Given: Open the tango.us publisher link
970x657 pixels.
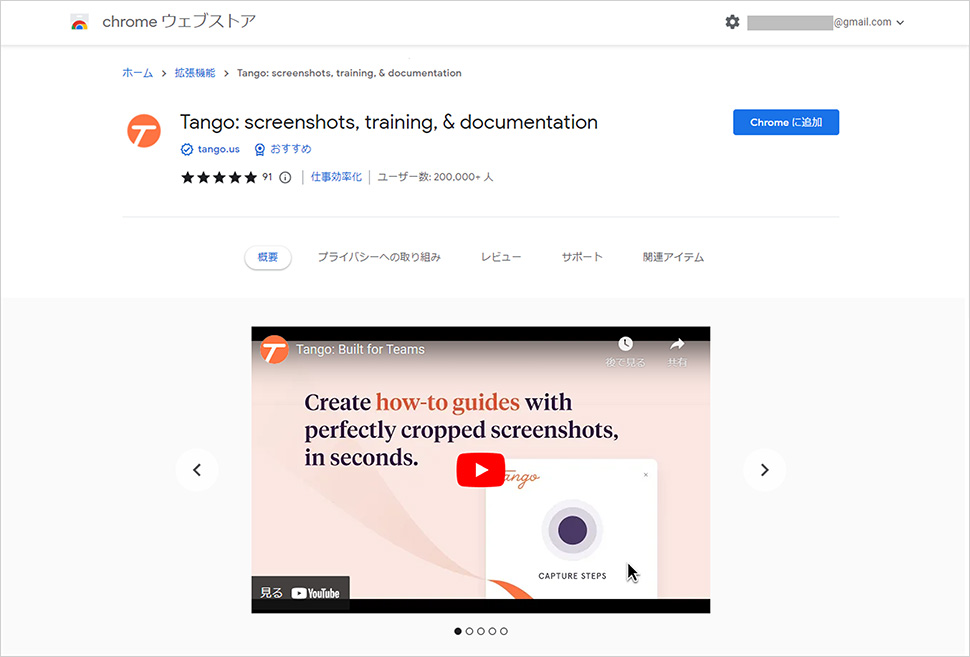Looking at the screenshot, I should [218, 149].
